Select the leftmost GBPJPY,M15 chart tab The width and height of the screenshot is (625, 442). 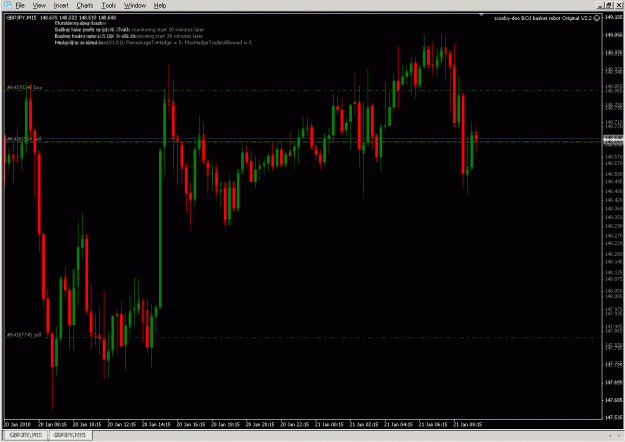tap(26, 435)
